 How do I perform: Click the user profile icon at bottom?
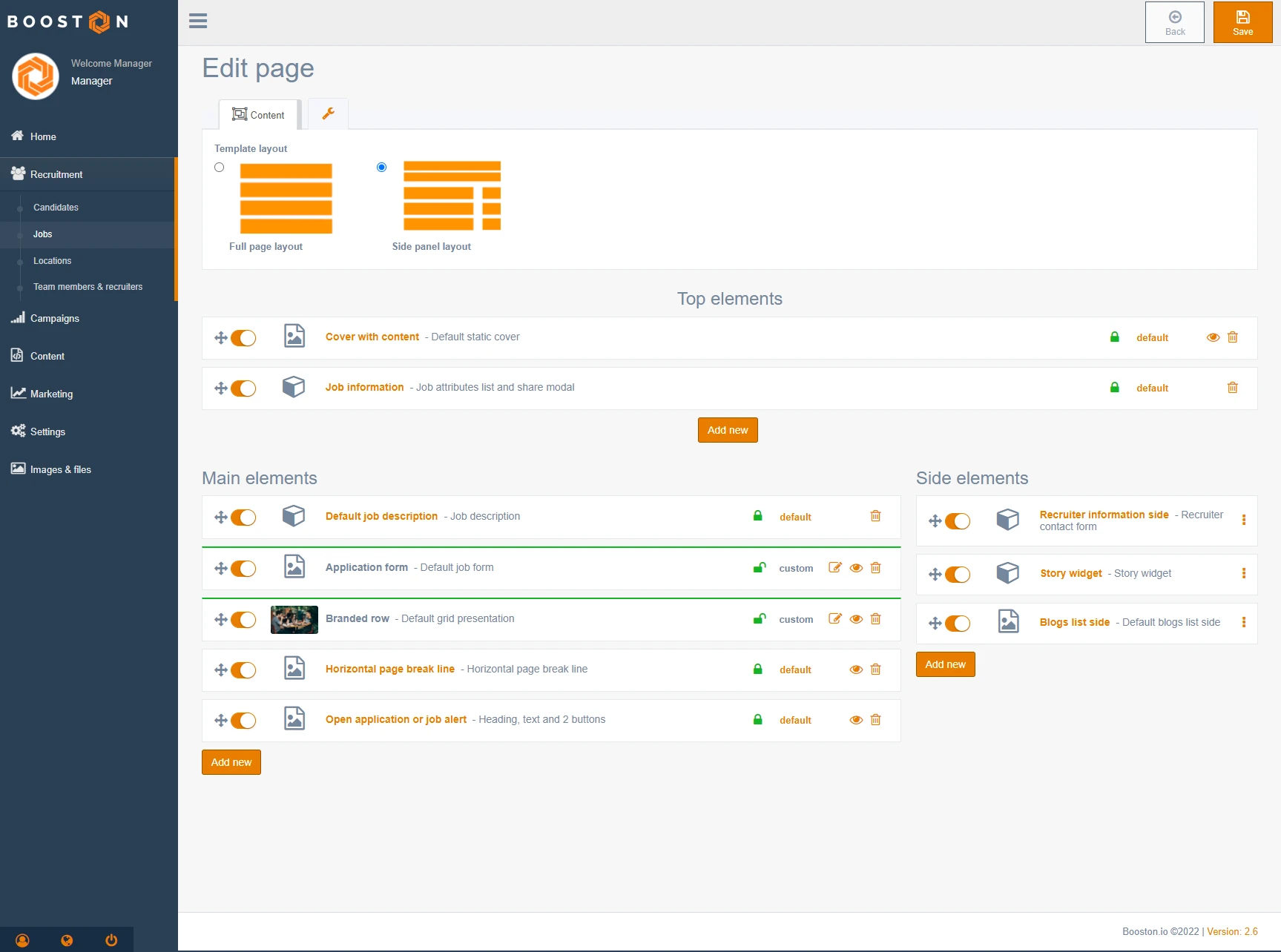click(22, 940)
